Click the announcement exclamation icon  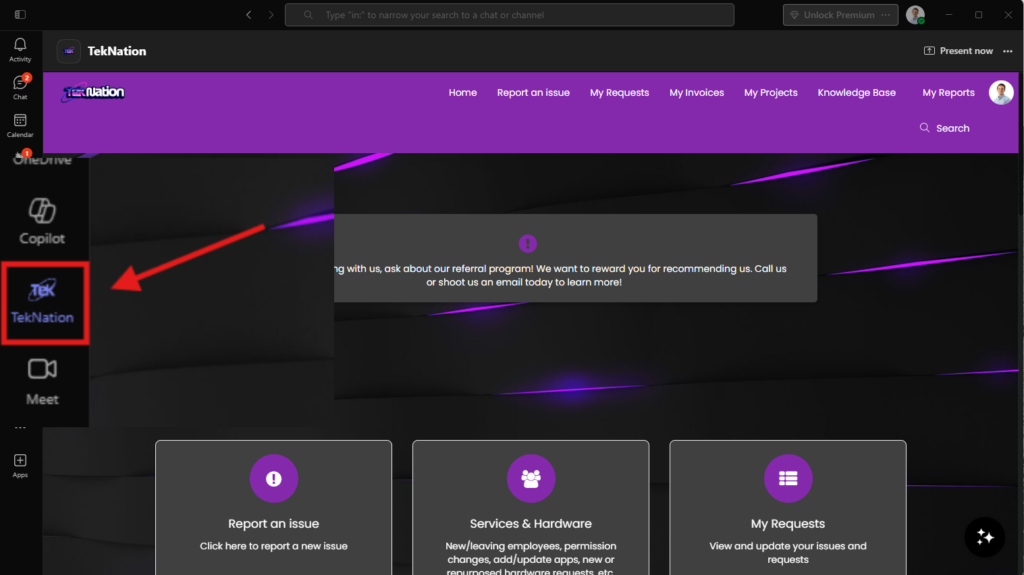[x=528, y=244]
